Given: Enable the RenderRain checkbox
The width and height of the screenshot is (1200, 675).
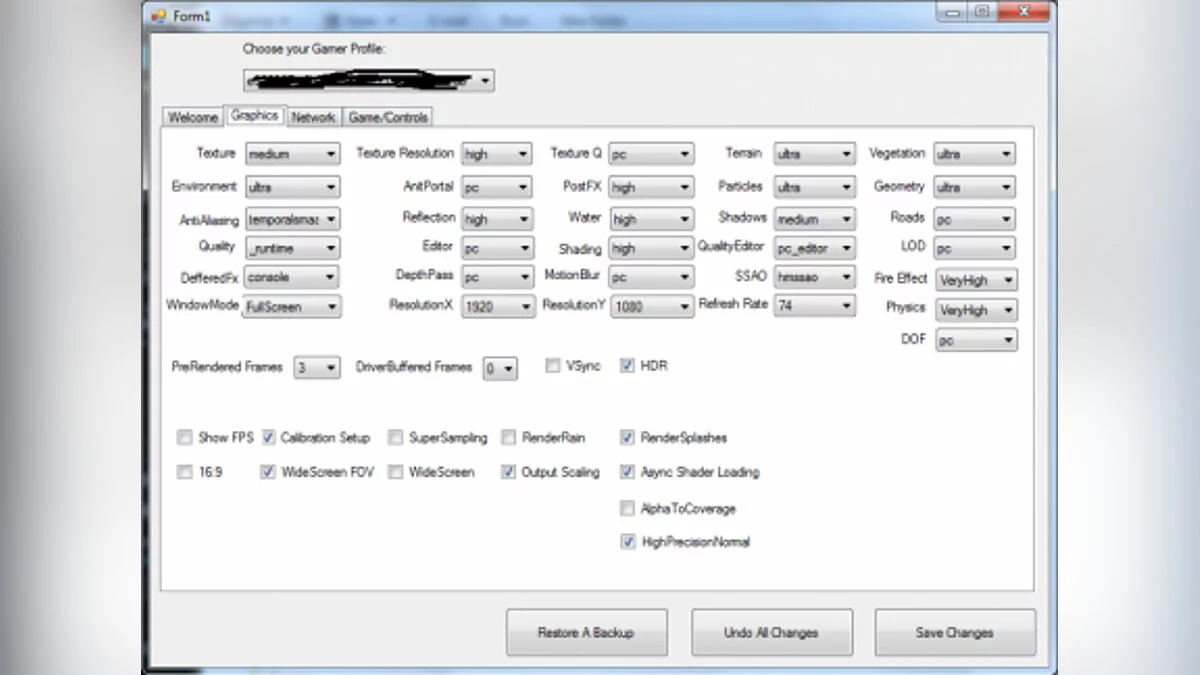Looking at the screenshot, I should pyautogui.click(x=509, y=437).
